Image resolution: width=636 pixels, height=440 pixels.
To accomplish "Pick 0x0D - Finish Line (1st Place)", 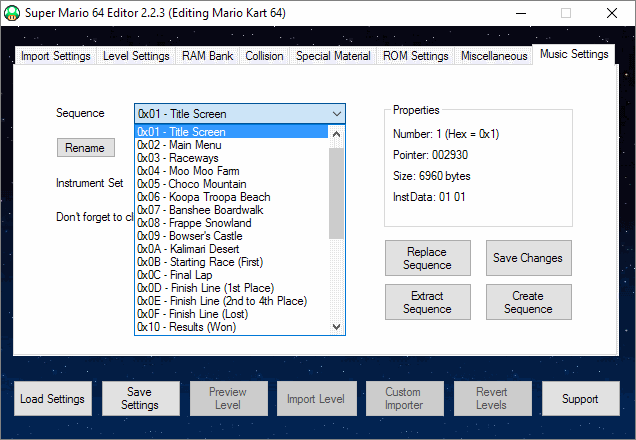I will 231,288.
